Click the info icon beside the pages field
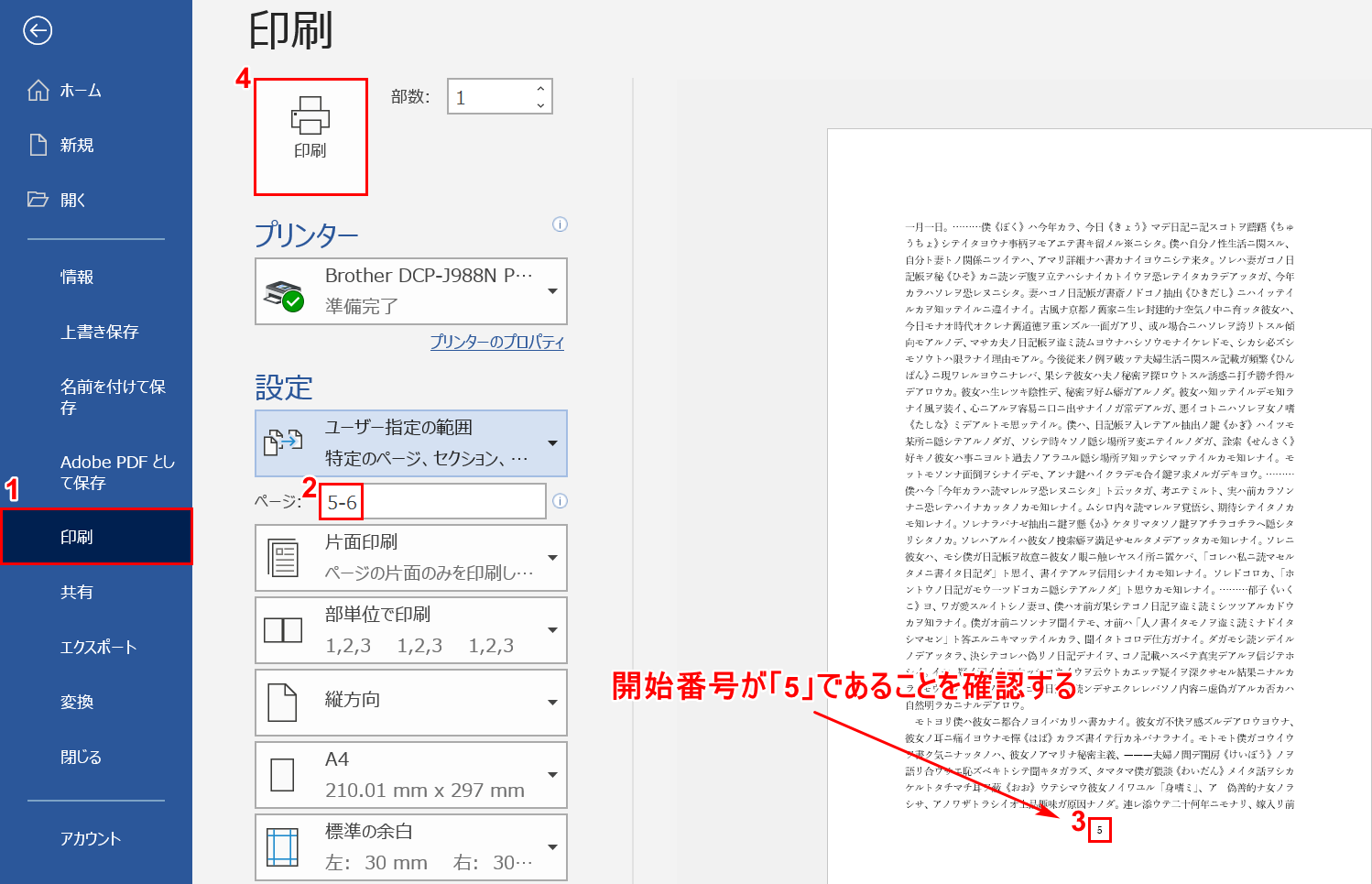 click(561, 501)
